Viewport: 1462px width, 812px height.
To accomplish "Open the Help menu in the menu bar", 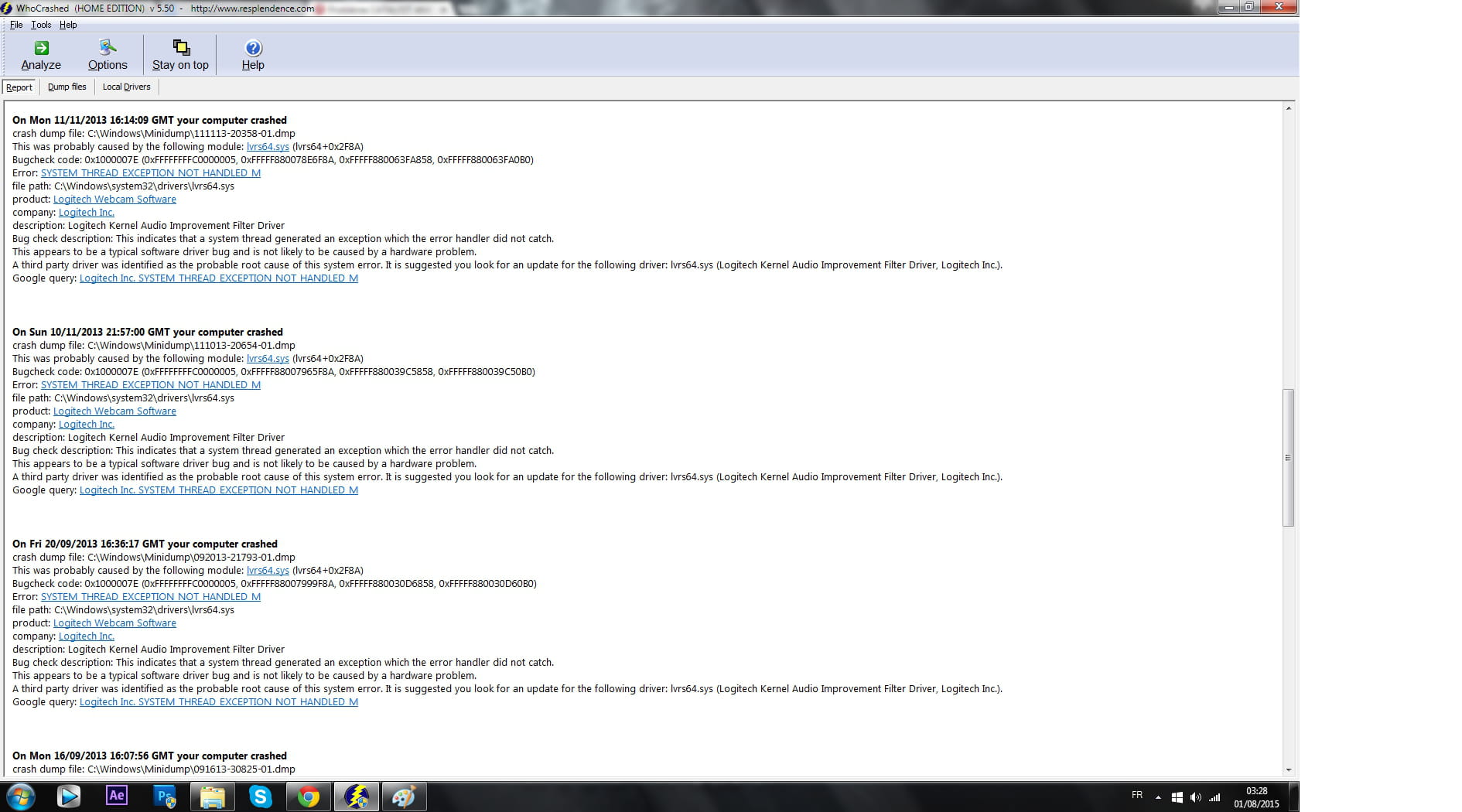I will click(68, 25).
